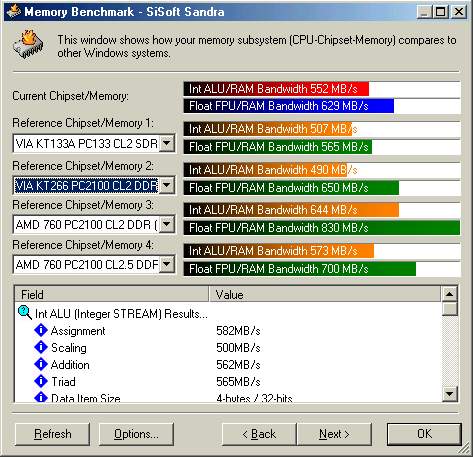This screenshot has width=473, height=457.
Task: Confirm with the OK button
Action: [x=424, y=434]
